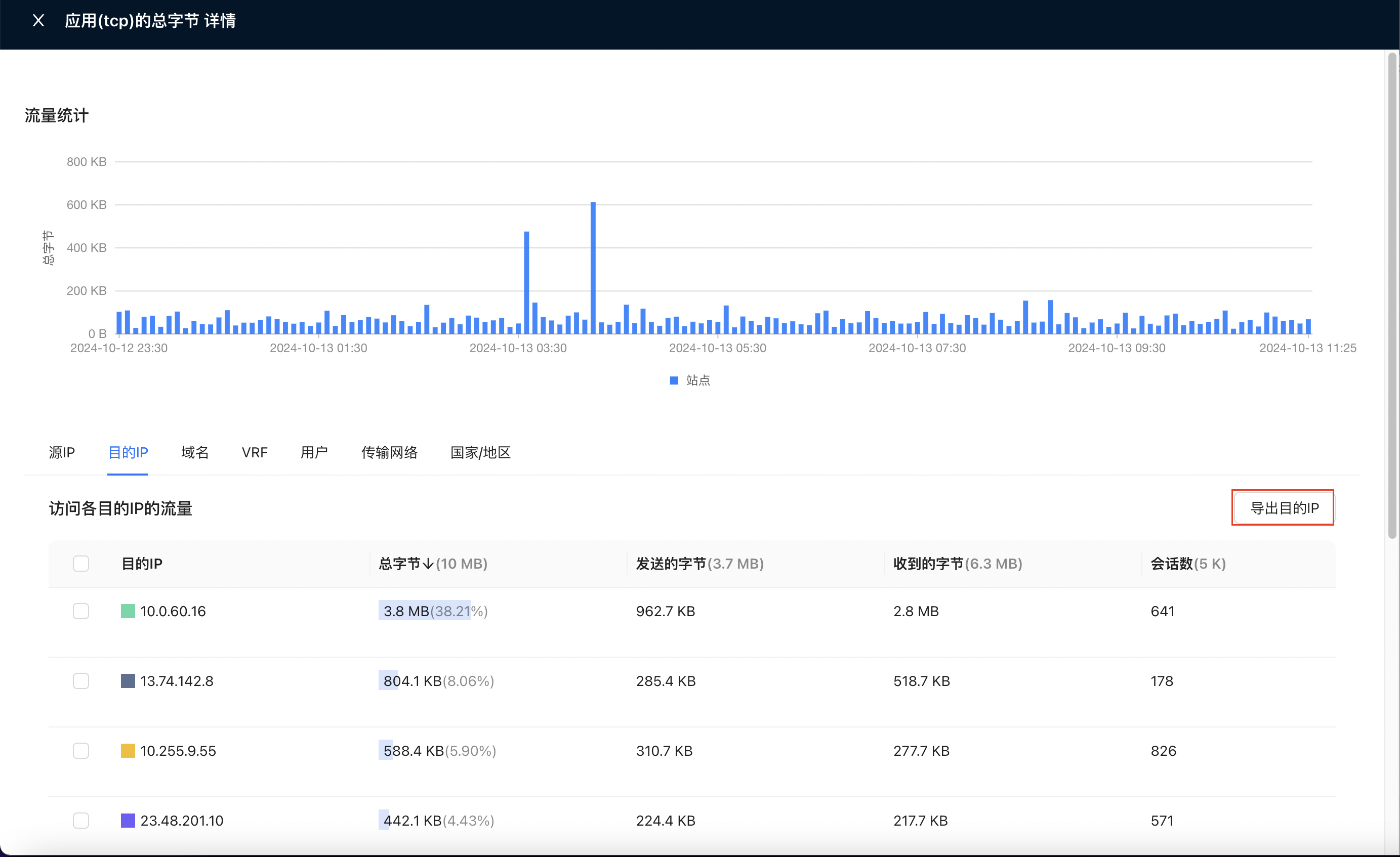Click IP address 13.74.142.8
Screen dimensions: 1400x857
(177, 681)
